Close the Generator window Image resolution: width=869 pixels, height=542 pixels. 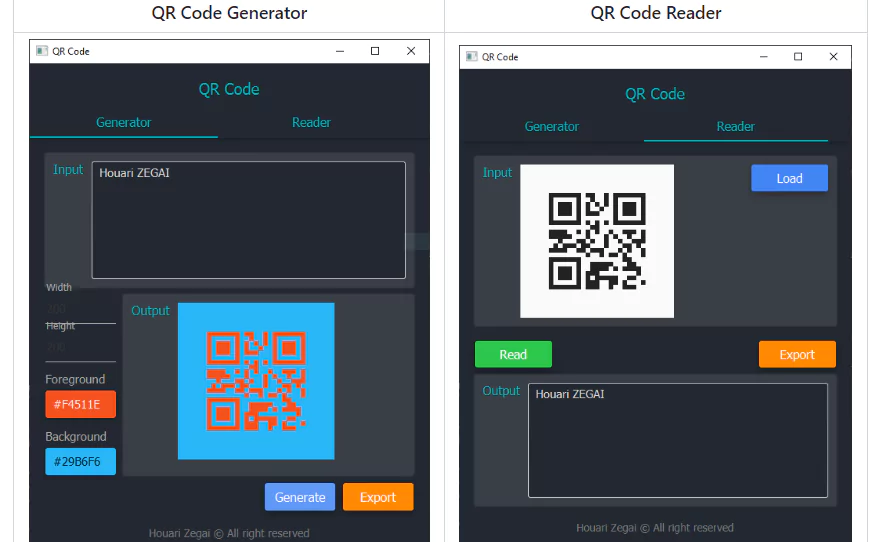click(x=411, y=51)
